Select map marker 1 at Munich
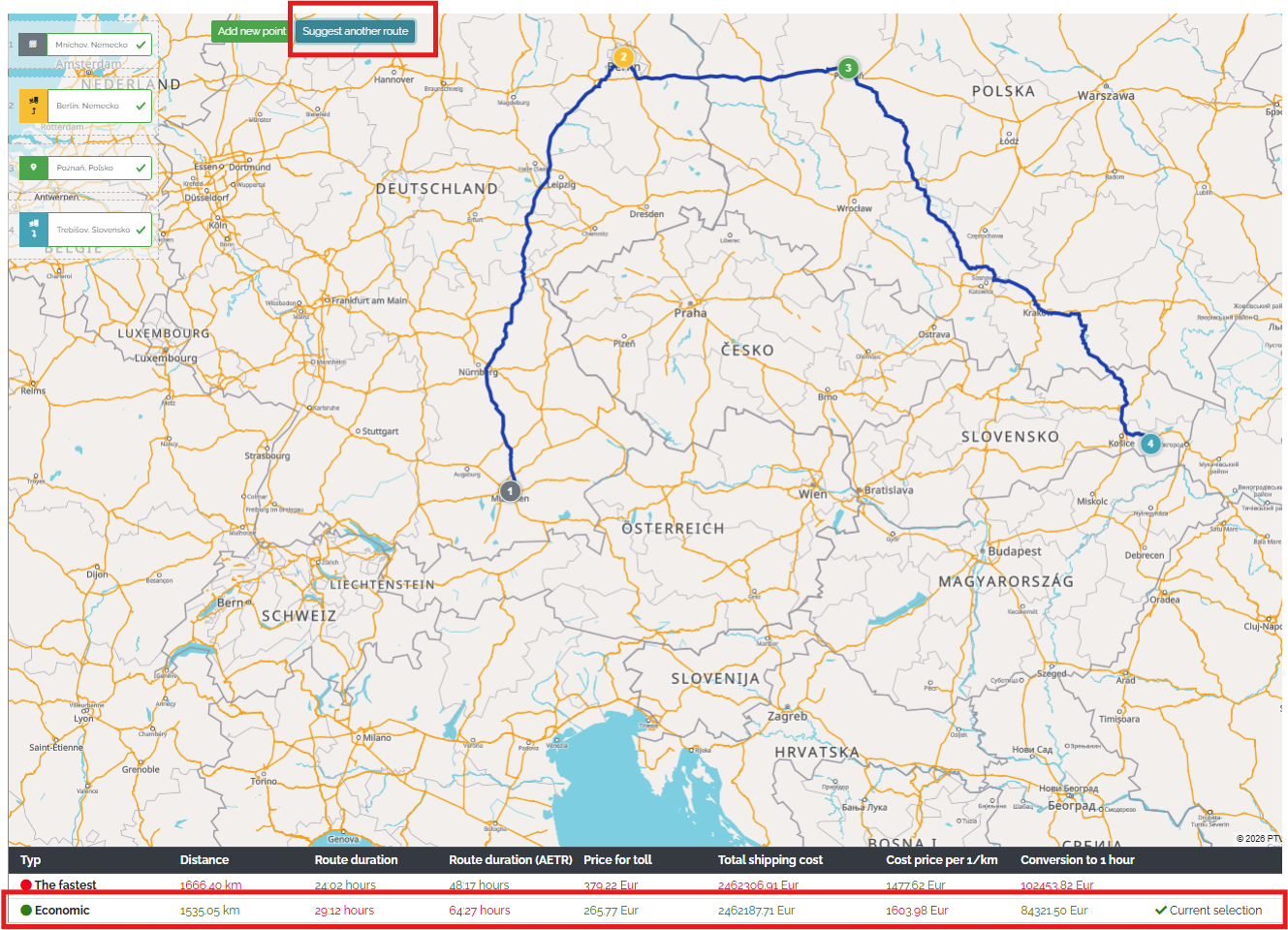The height and width of the screenshot is (930, 1288). [x=510, y=490]
